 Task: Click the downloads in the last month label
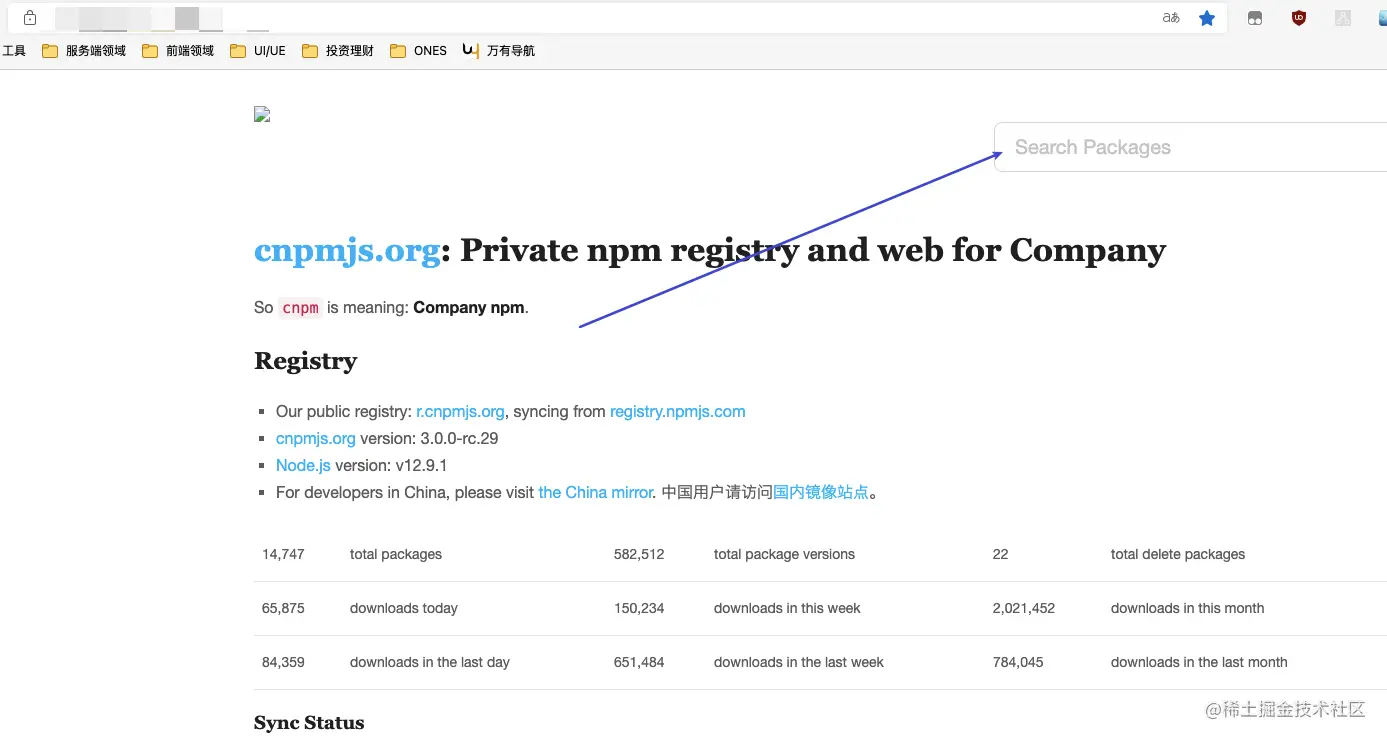(1199, 662)
